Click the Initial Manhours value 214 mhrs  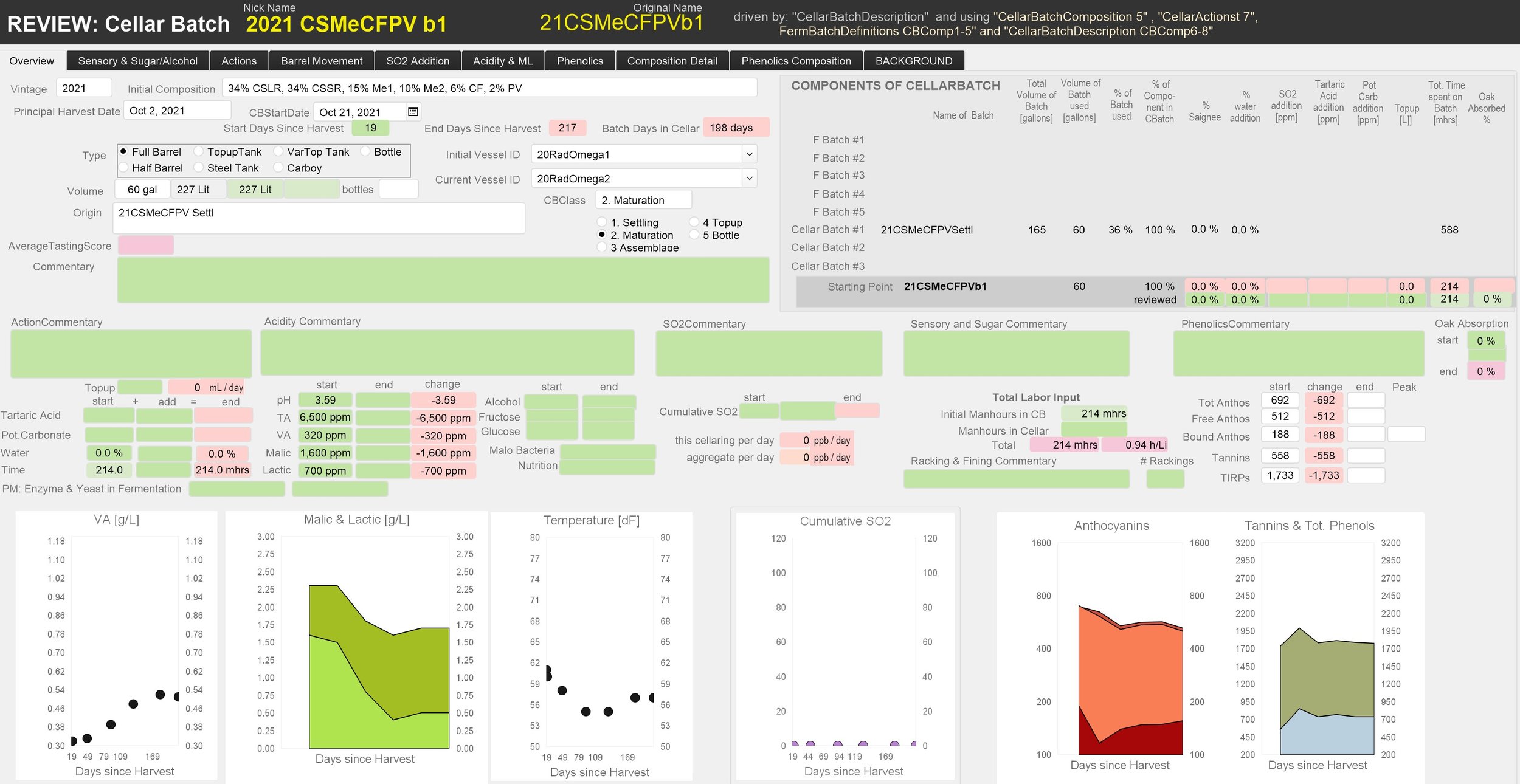1094,413
